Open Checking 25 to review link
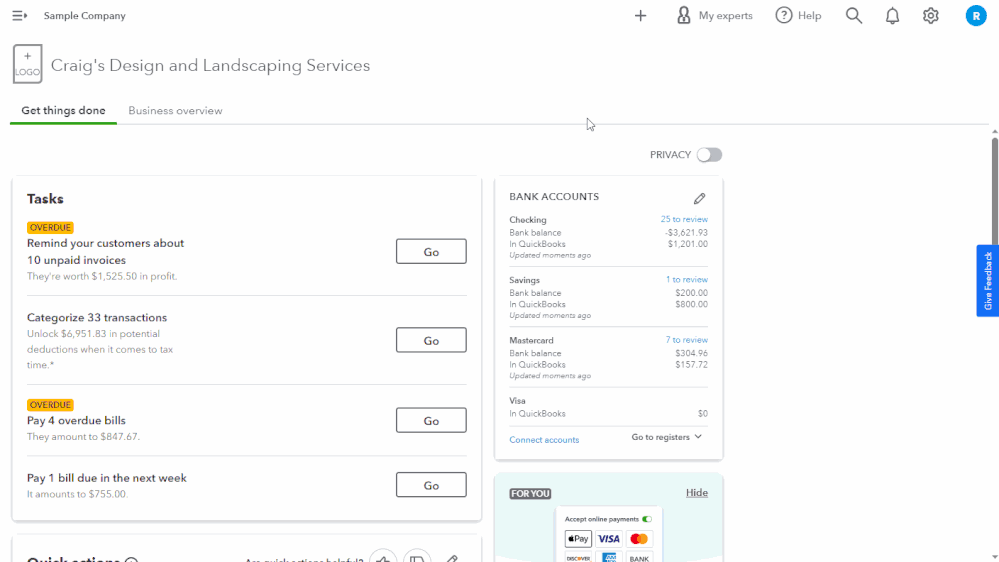 coord(684,219)
